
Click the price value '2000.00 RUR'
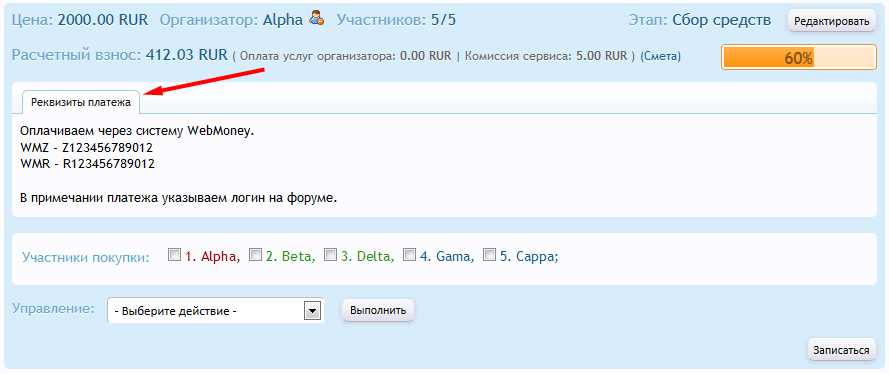coord(103,20)
